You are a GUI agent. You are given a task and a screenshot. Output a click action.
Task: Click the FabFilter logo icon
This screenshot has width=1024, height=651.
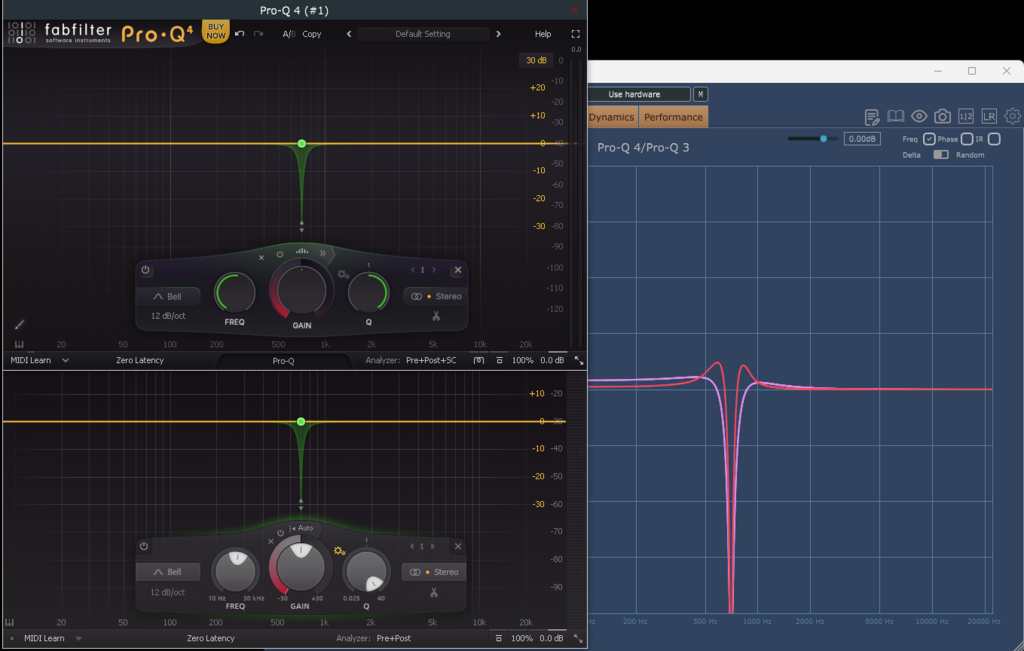pos(22,33)
